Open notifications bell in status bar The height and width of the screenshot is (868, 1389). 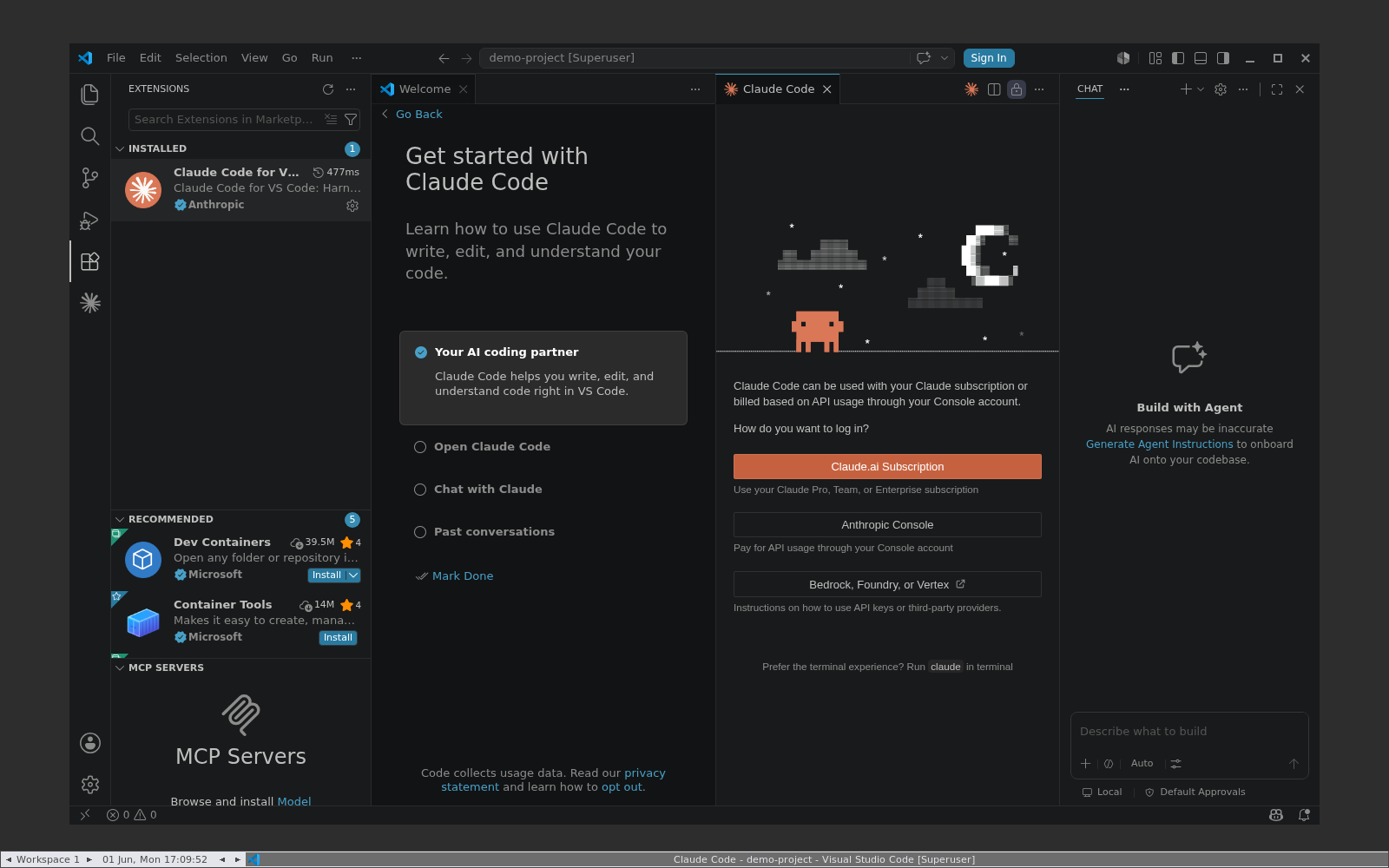pyautogui.click(x=1304, y=815)
